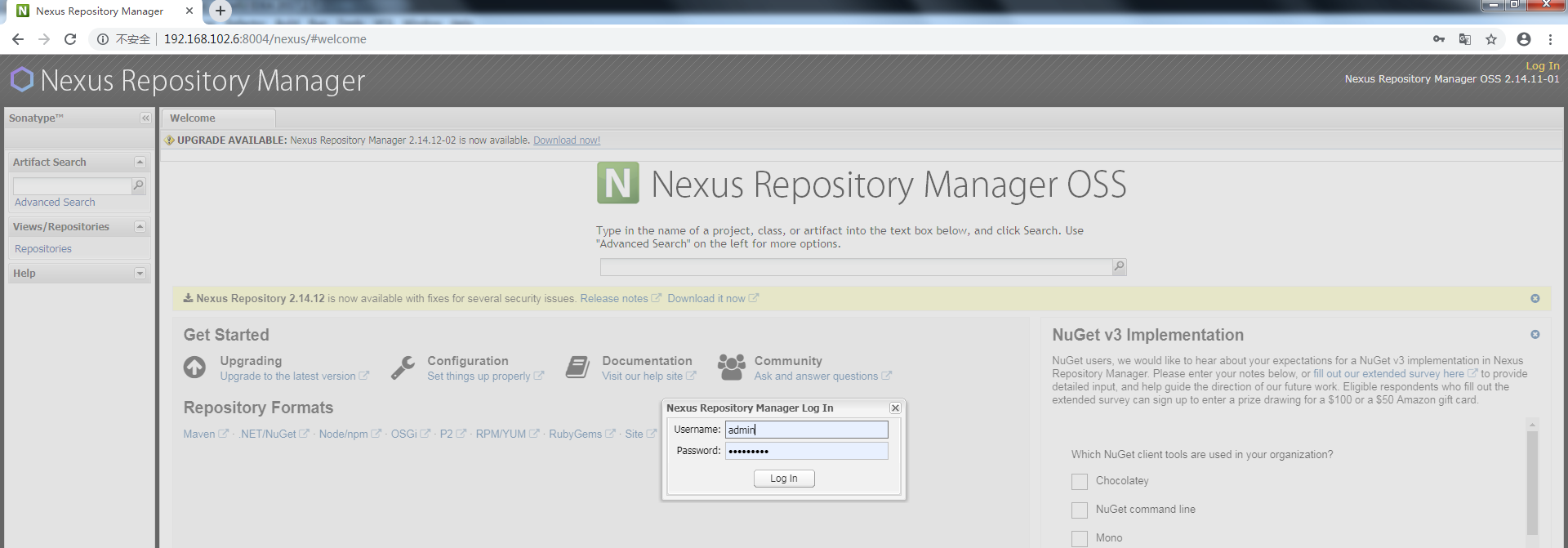Click the survey scrollbar up arrow
1568x548 pixels.
[x=1533, y=425]
